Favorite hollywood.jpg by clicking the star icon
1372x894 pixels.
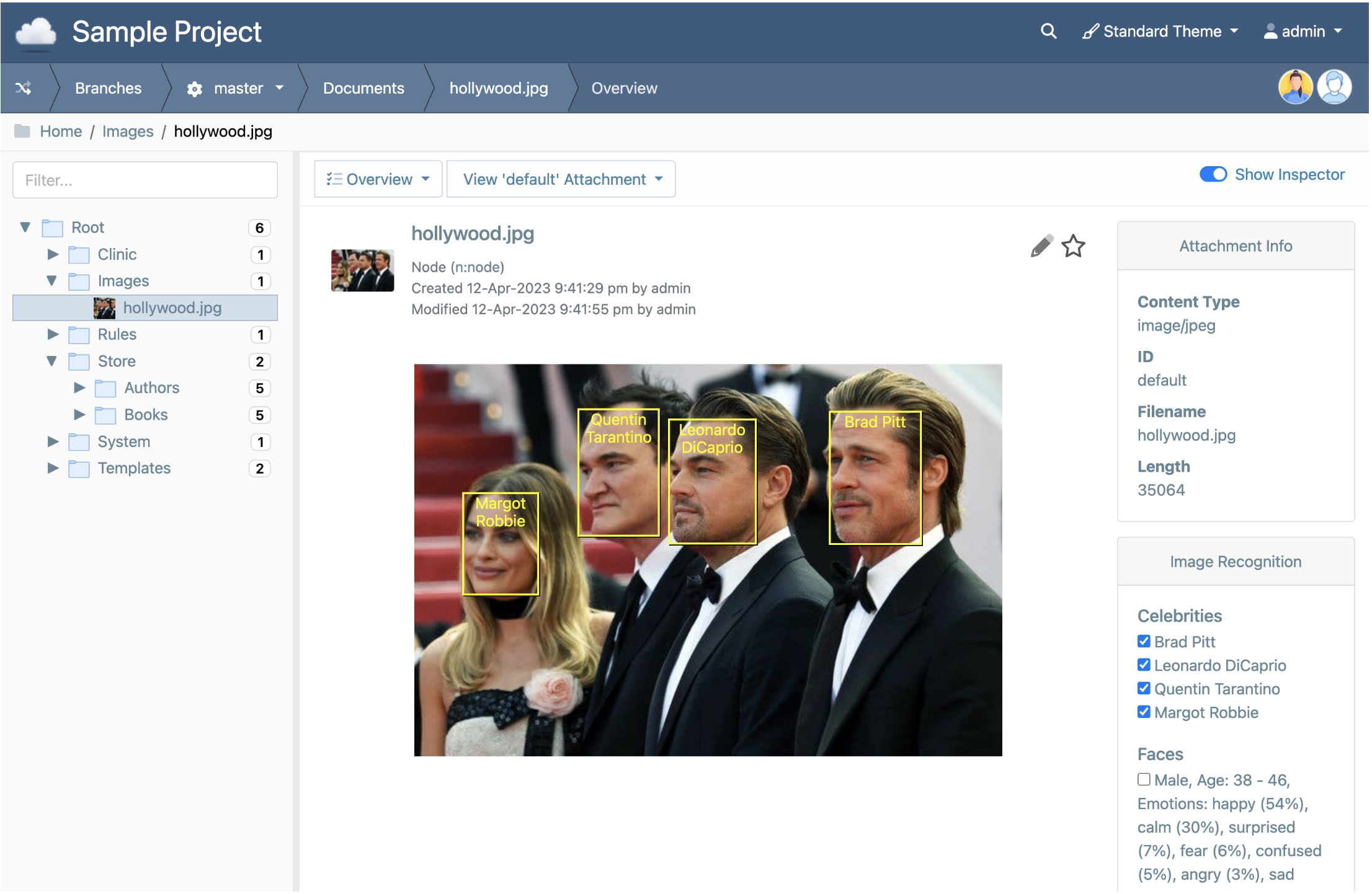[x=1074, y=247]
